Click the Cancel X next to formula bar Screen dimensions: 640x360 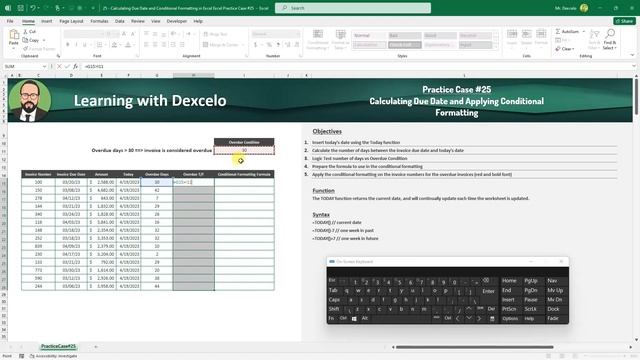pos(59,66)
